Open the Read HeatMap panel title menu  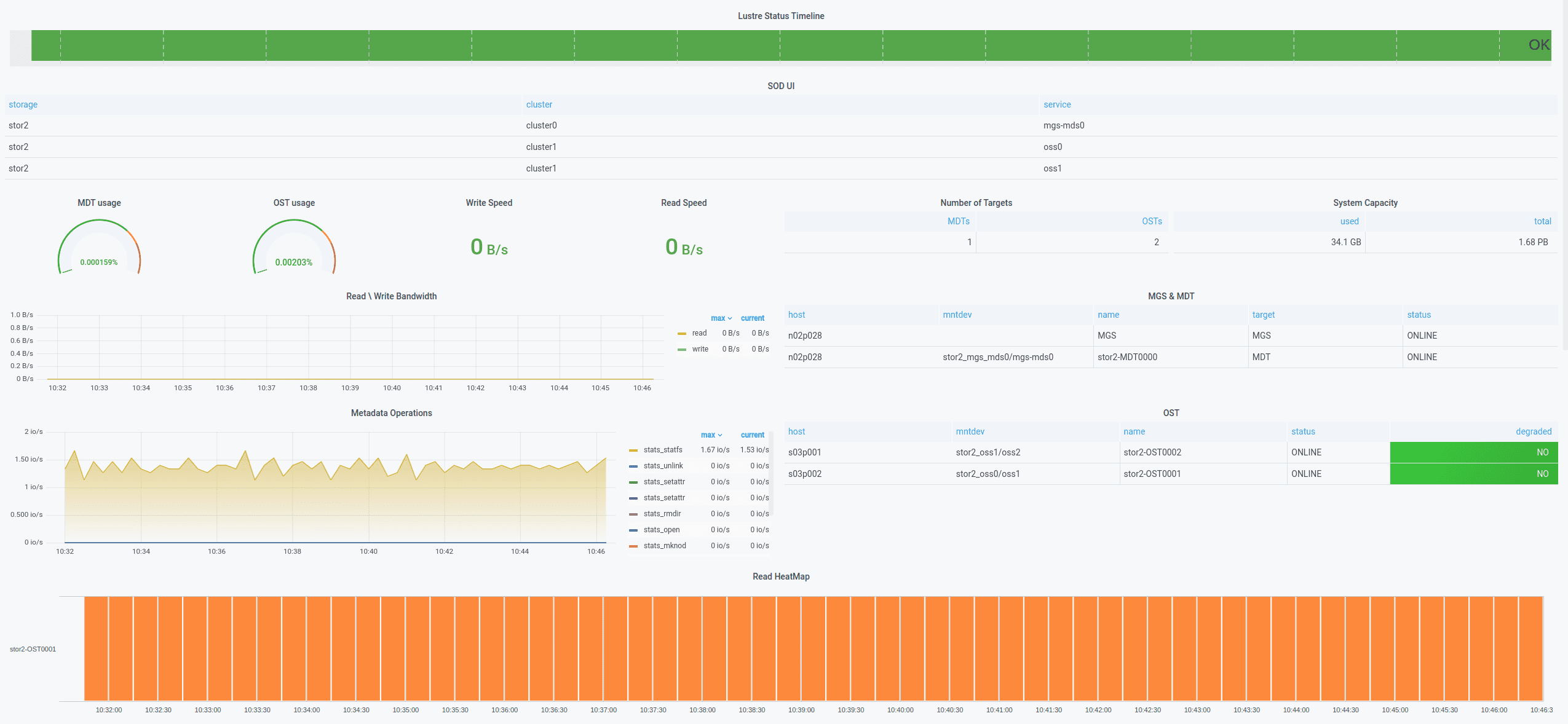click(x=780, y=576)
